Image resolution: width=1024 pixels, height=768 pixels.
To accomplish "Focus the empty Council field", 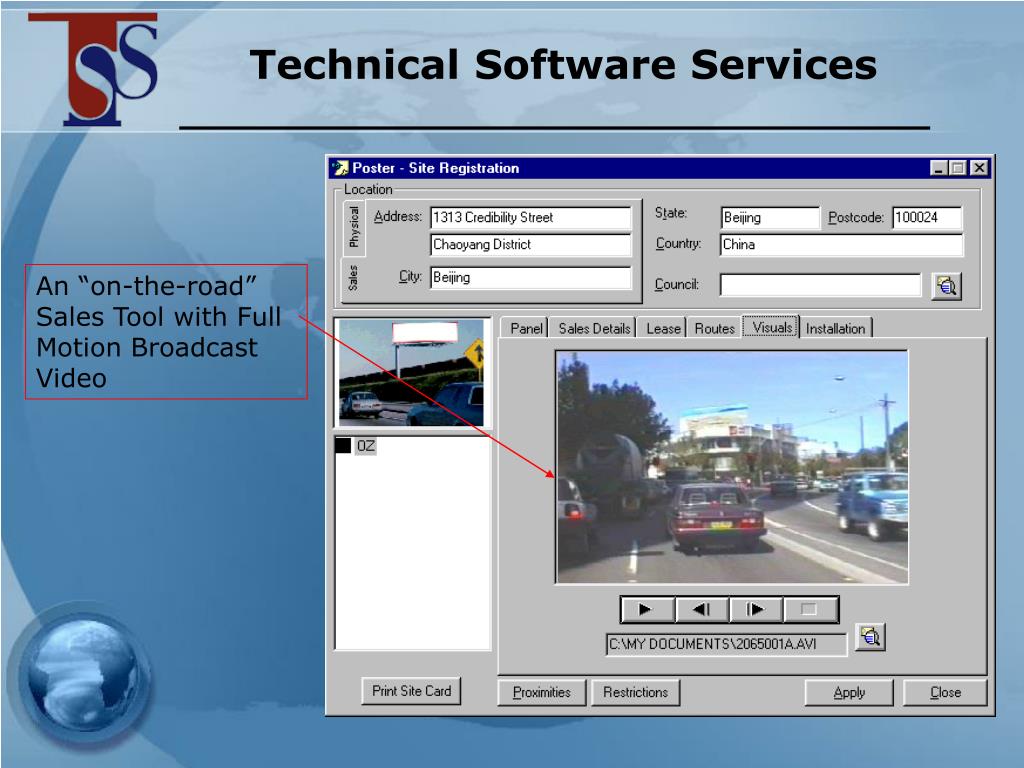I will point(820,285).
